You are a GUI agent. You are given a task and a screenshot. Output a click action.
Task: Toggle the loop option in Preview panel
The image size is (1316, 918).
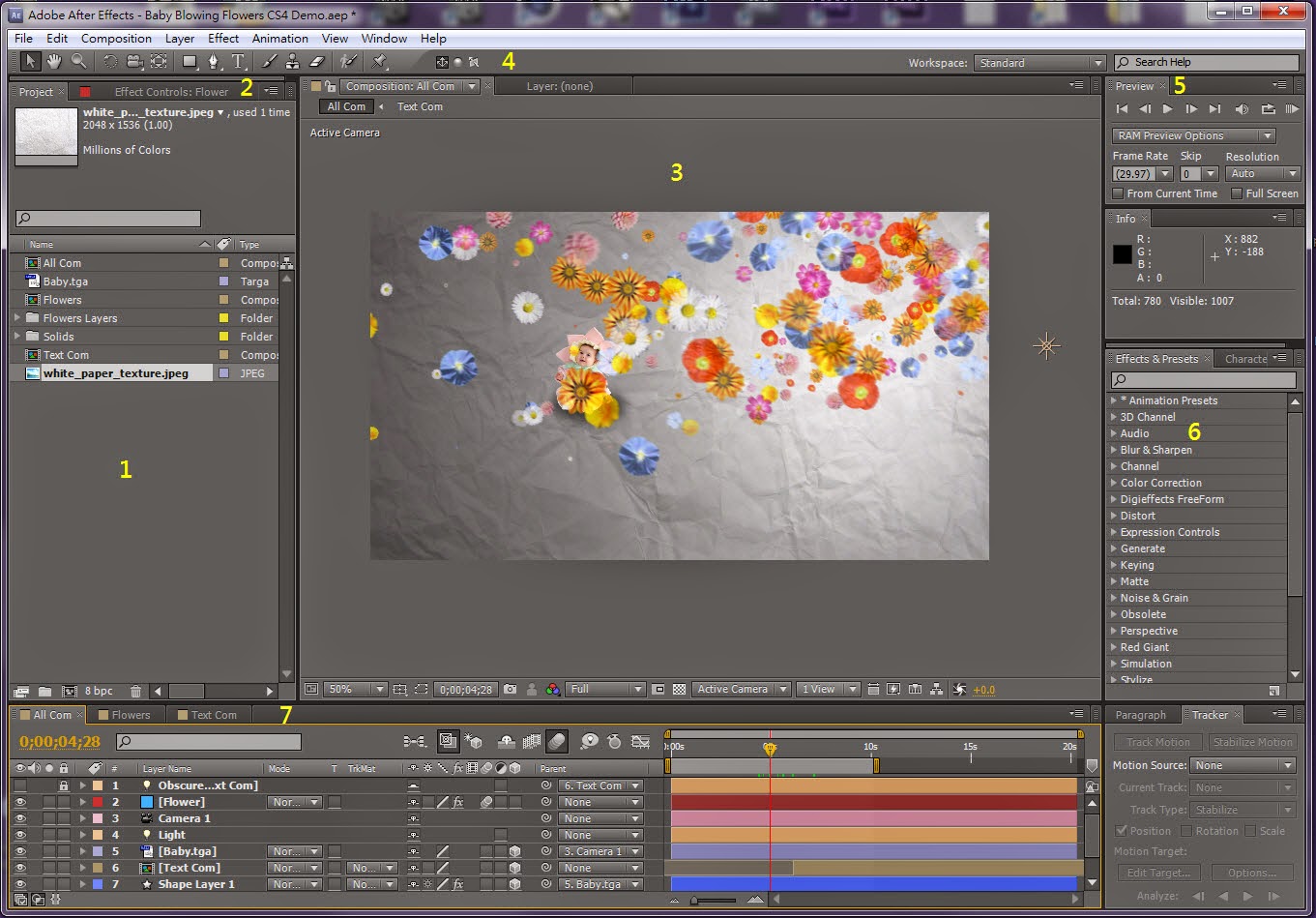(x=1267, y=109)
